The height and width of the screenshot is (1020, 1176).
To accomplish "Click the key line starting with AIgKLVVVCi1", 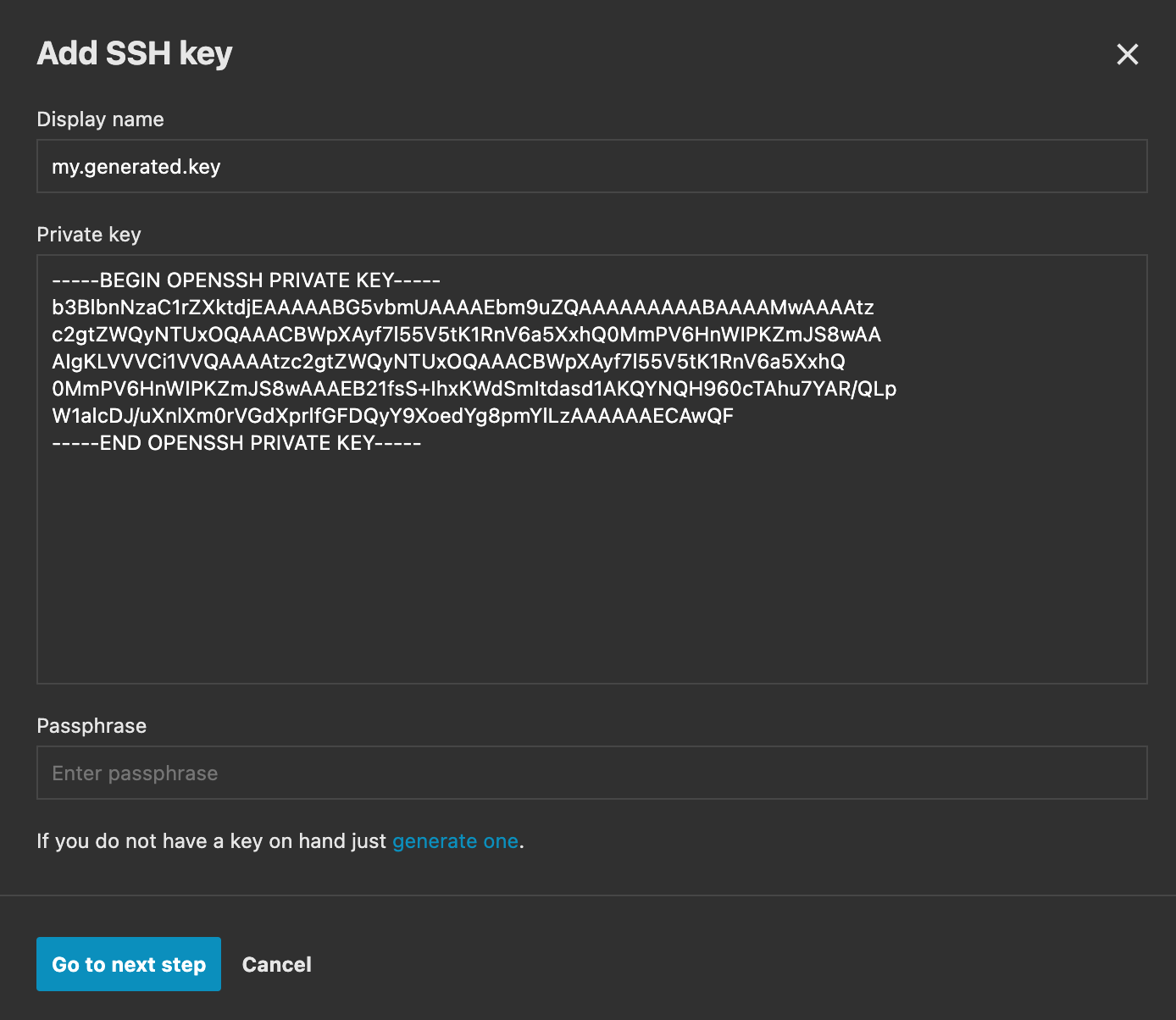I will [x=448, y=362].
